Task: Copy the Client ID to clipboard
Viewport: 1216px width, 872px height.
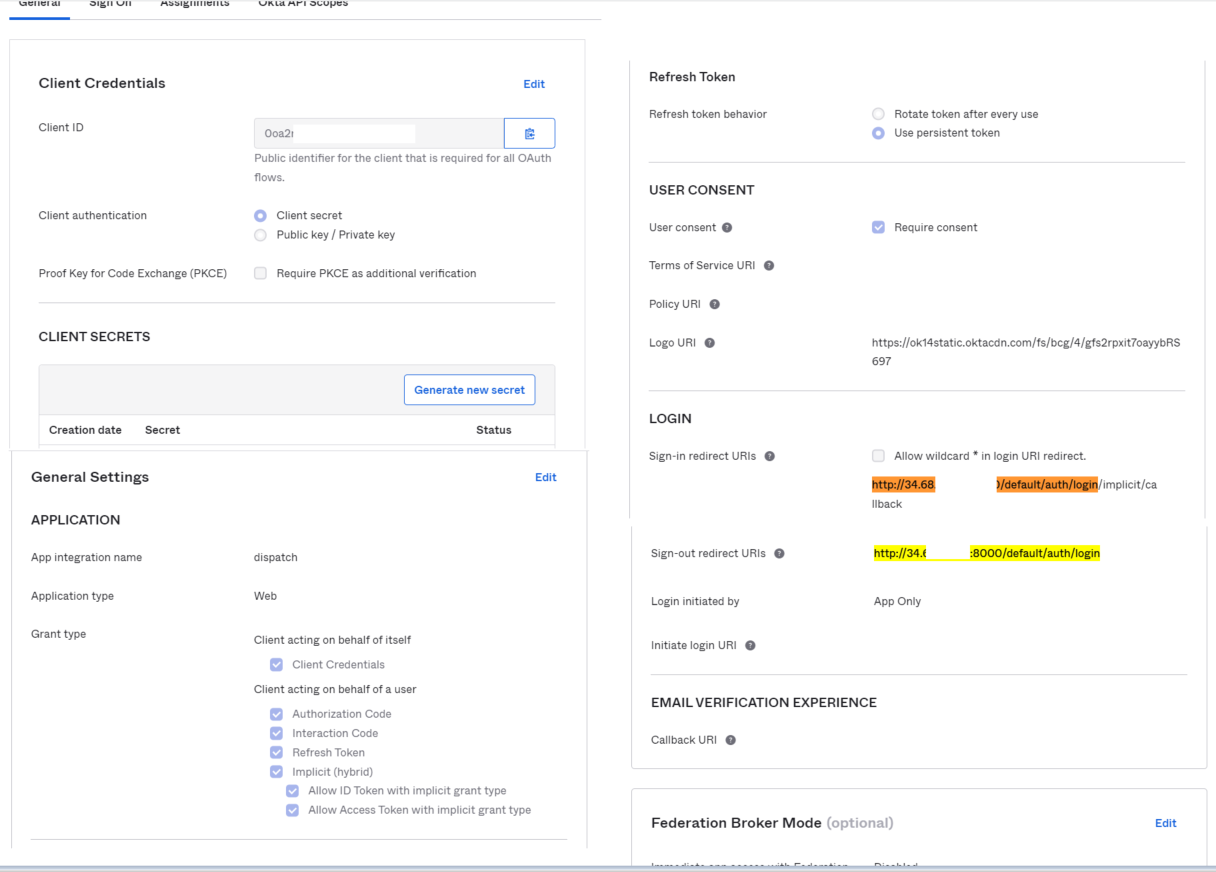Action: coord(529,133)
